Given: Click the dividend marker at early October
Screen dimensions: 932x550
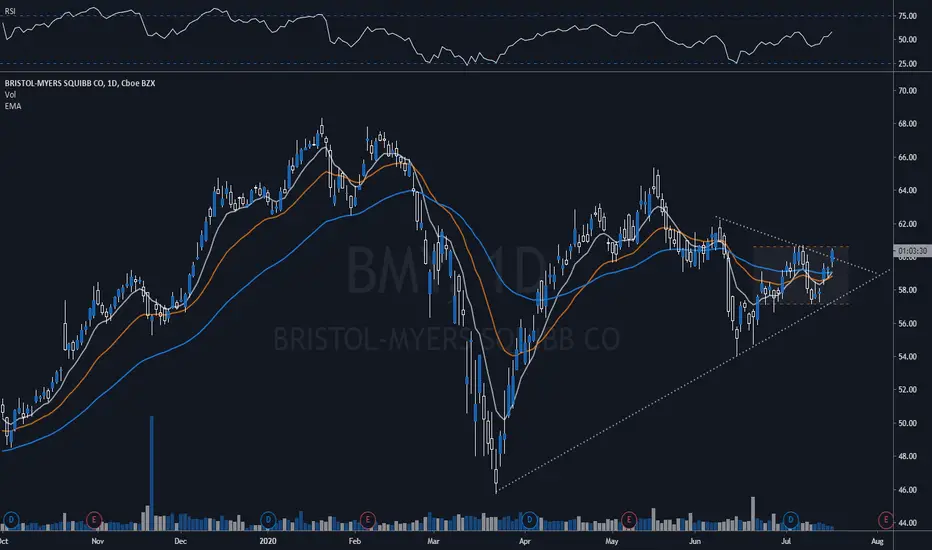Looking at the screenshot, I should pos(11,520).
